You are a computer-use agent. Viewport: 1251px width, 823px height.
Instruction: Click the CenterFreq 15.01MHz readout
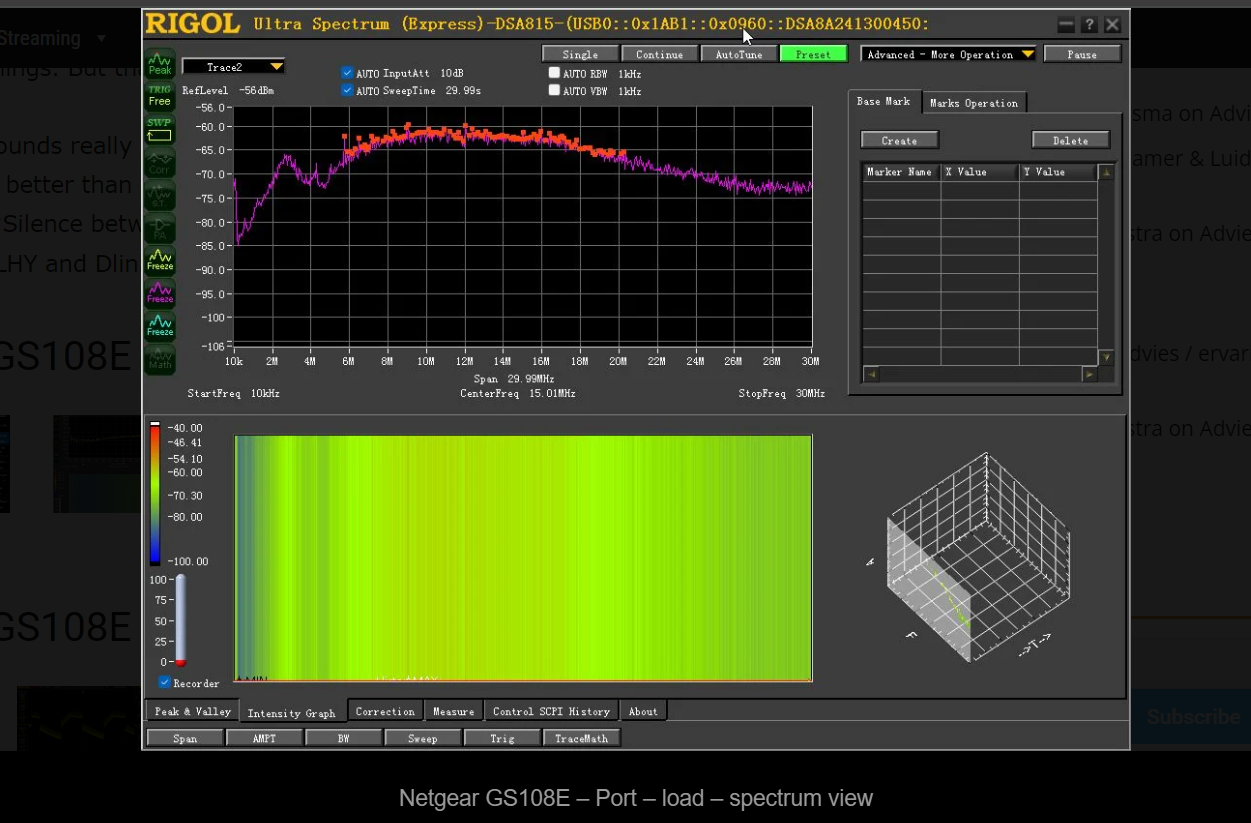coord(518,394)
